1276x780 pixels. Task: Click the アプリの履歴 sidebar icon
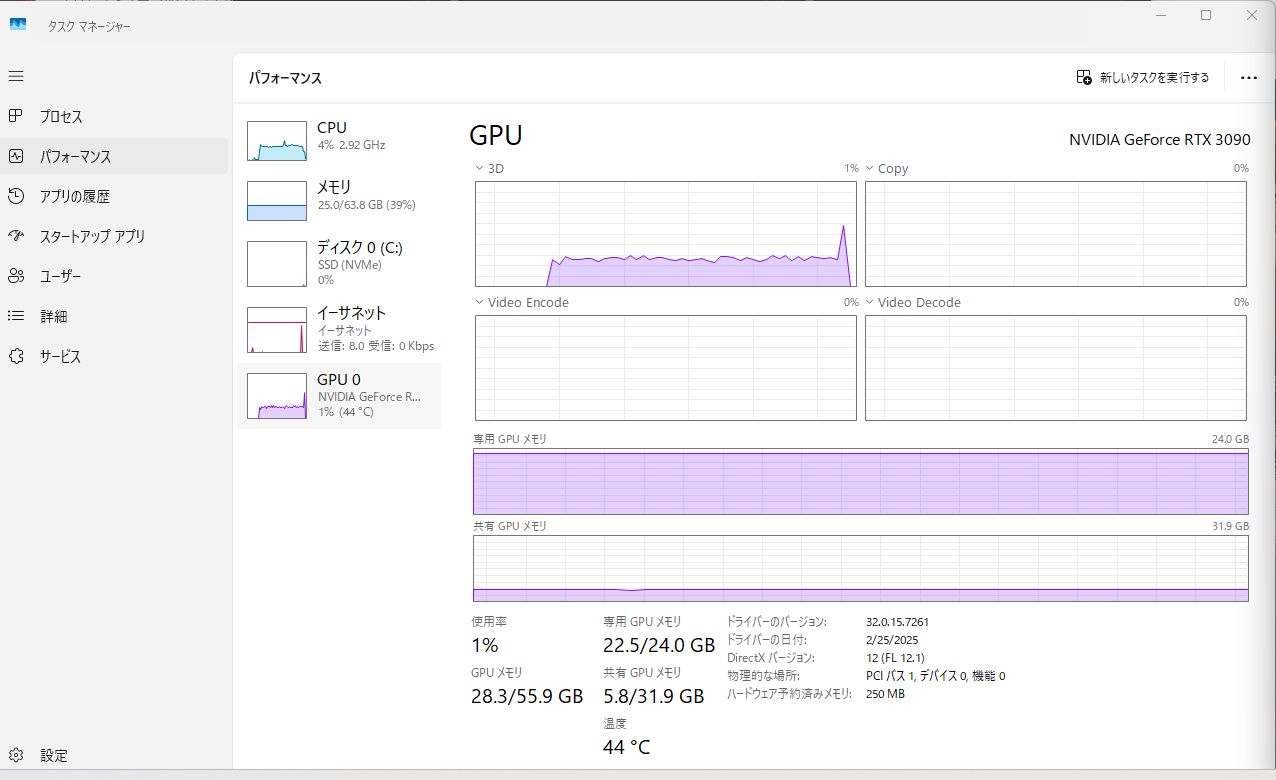tap(16, 196)
